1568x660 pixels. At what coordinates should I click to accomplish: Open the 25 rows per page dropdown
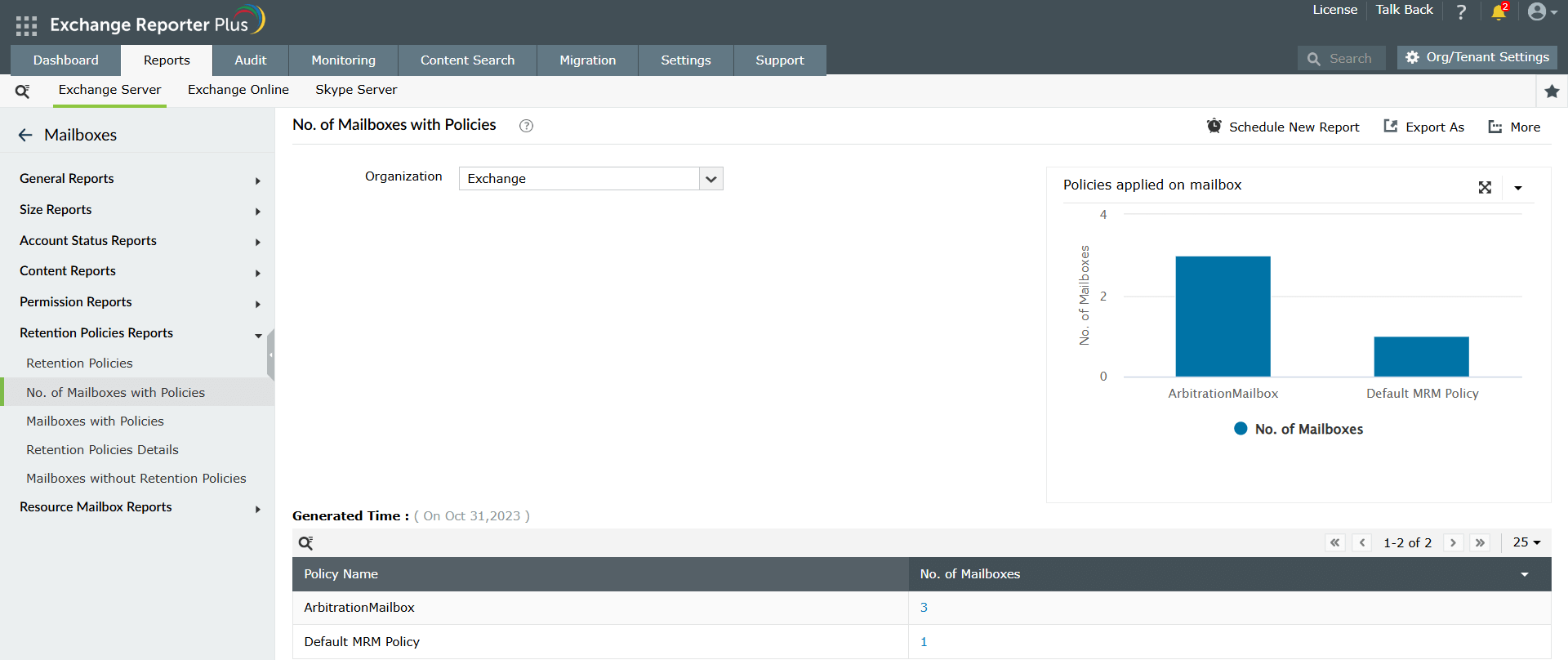pos(1526,542)
